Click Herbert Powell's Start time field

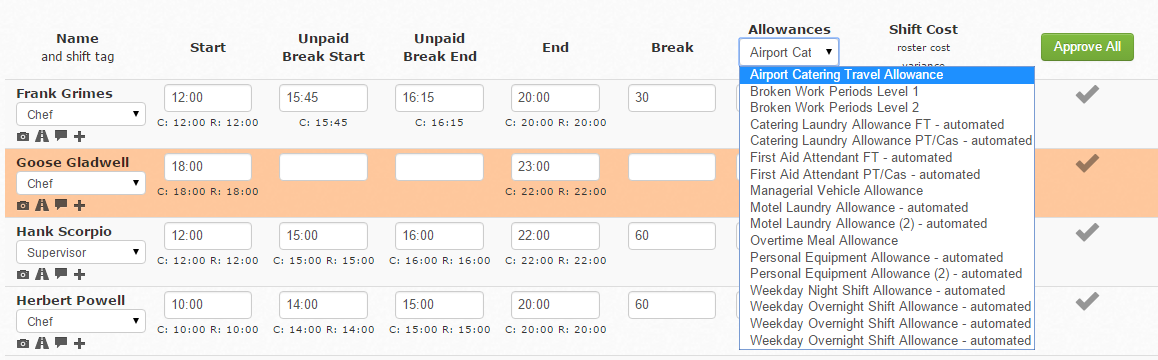click(x=208, y=305)
